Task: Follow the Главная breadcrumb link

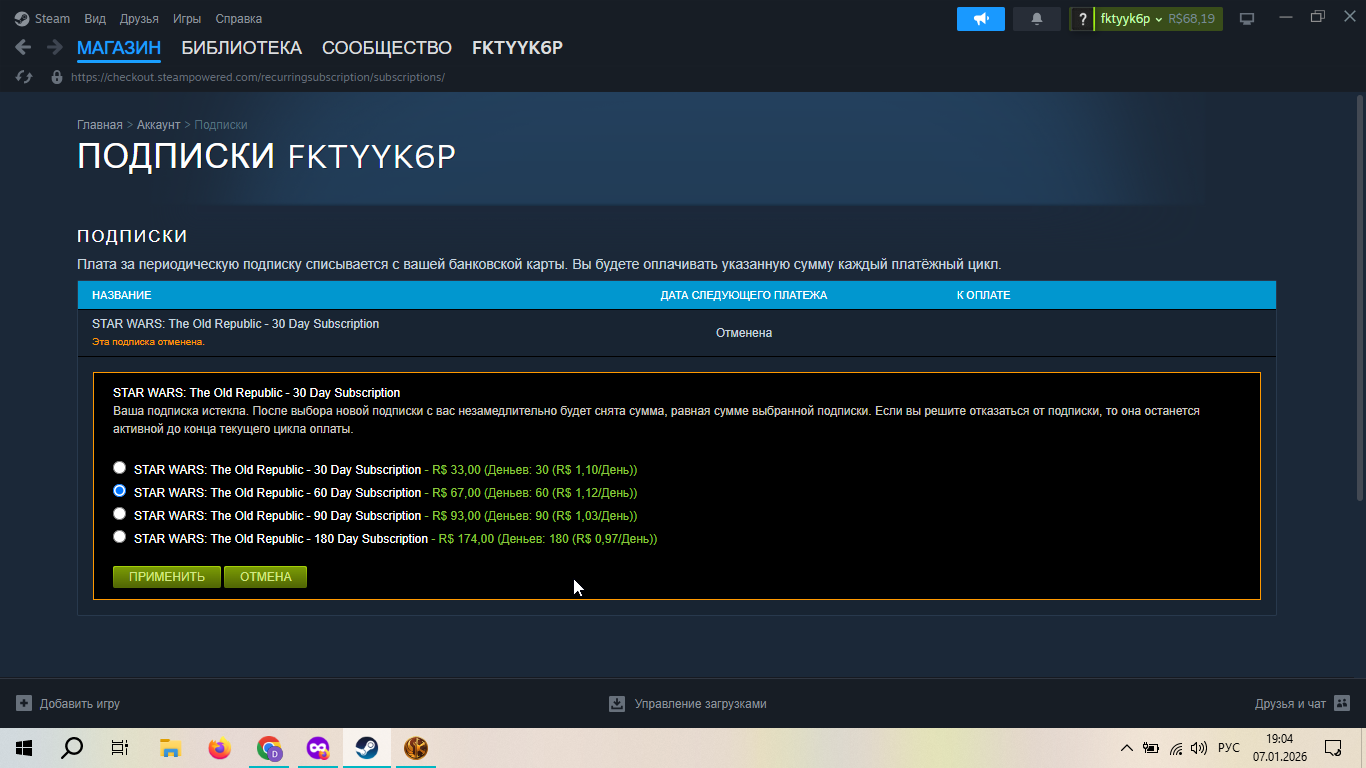Action: click(100, 125)
